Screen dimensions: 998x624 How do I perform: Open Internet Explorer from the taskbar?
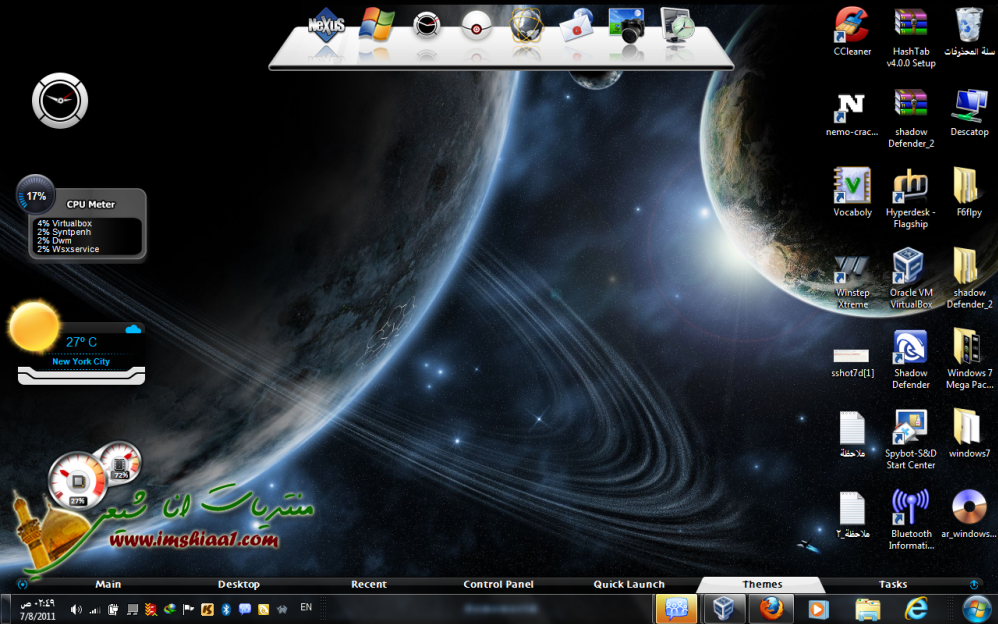tap(916, 609)
